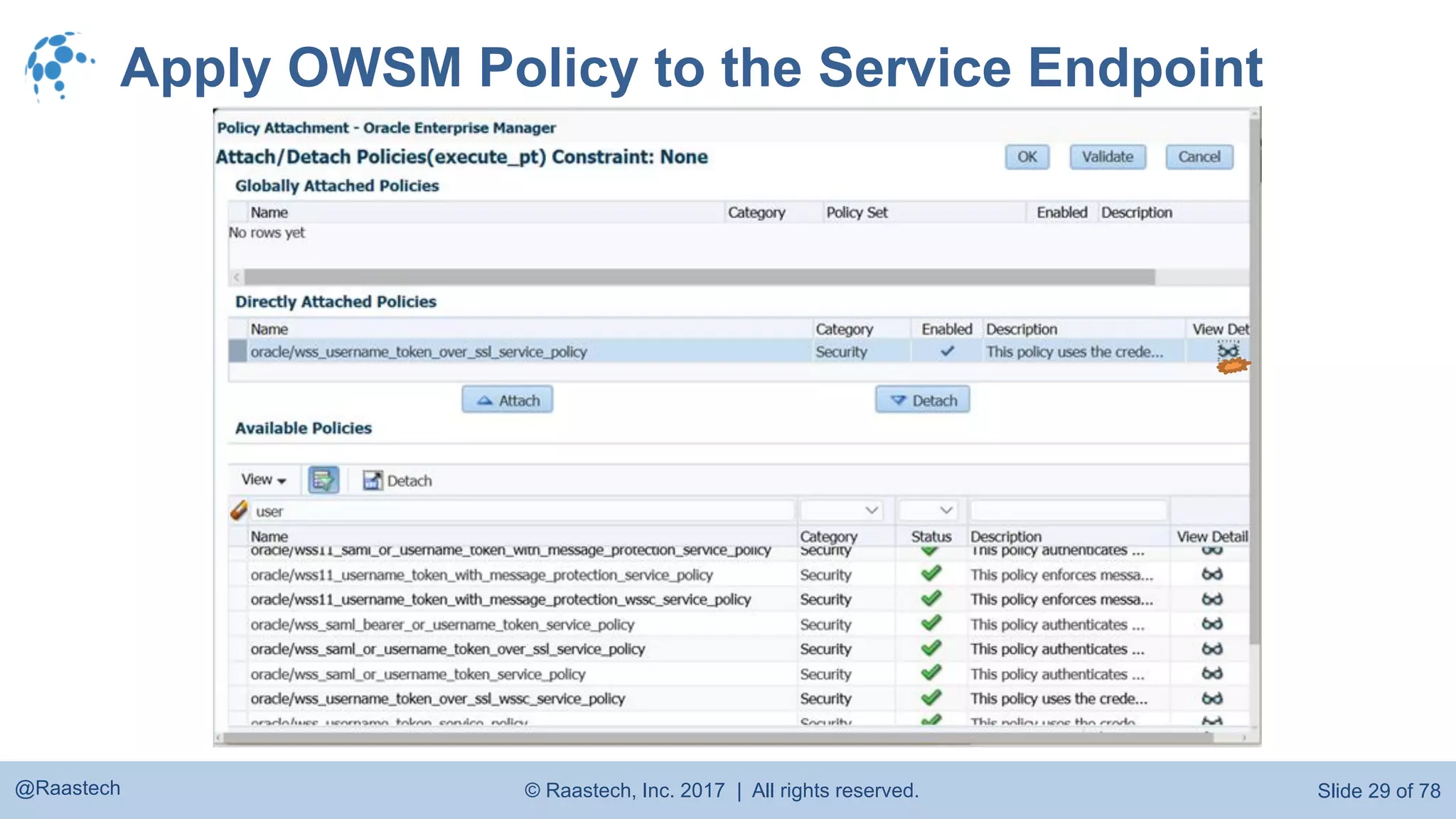This screenshot has width=1456, height=819.
Task: Click status checkmark for wss_saml_bearer_or_username_token_service_policy
Action: coord(931,623)
